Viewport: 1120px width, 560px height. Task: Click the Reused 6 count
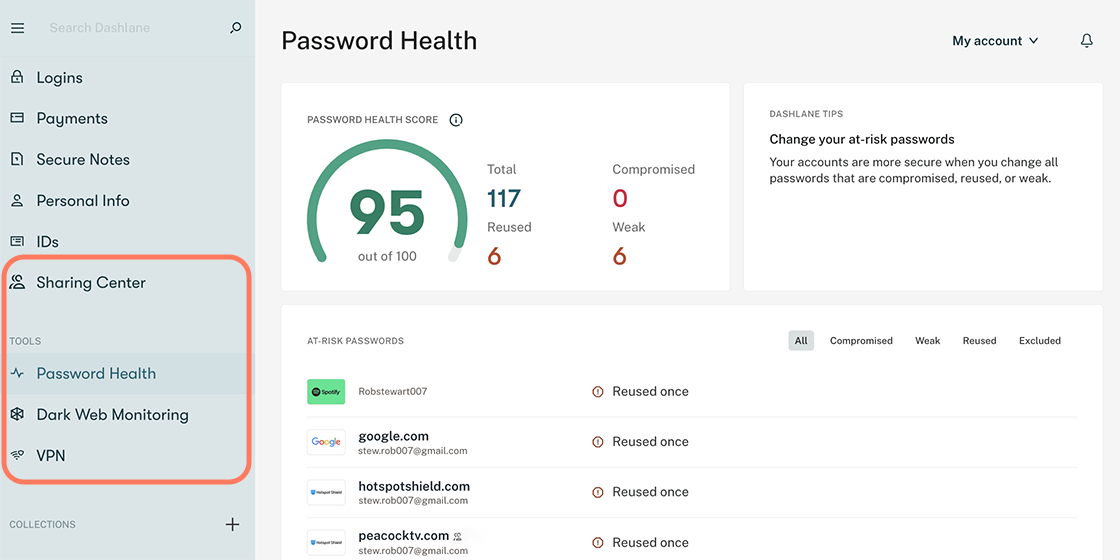coord(494,256)
